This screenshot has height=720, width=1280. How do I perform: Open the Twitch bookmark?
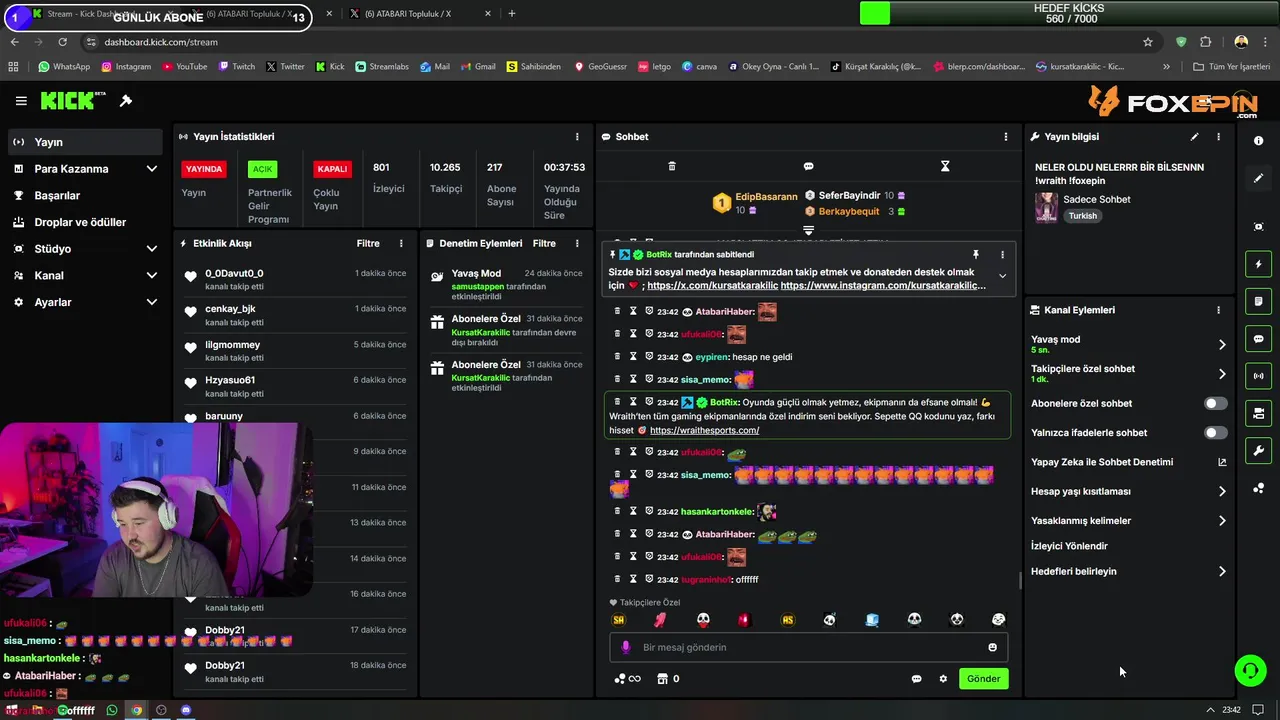click(x=236, y=67)
